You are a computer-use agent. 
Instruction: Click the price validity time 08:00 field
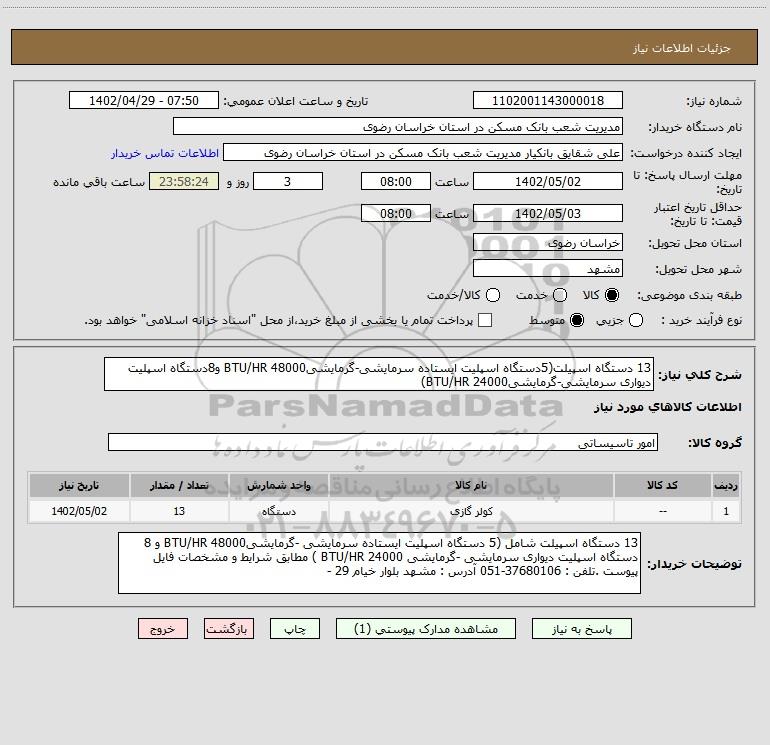click(x=396, y=213)
